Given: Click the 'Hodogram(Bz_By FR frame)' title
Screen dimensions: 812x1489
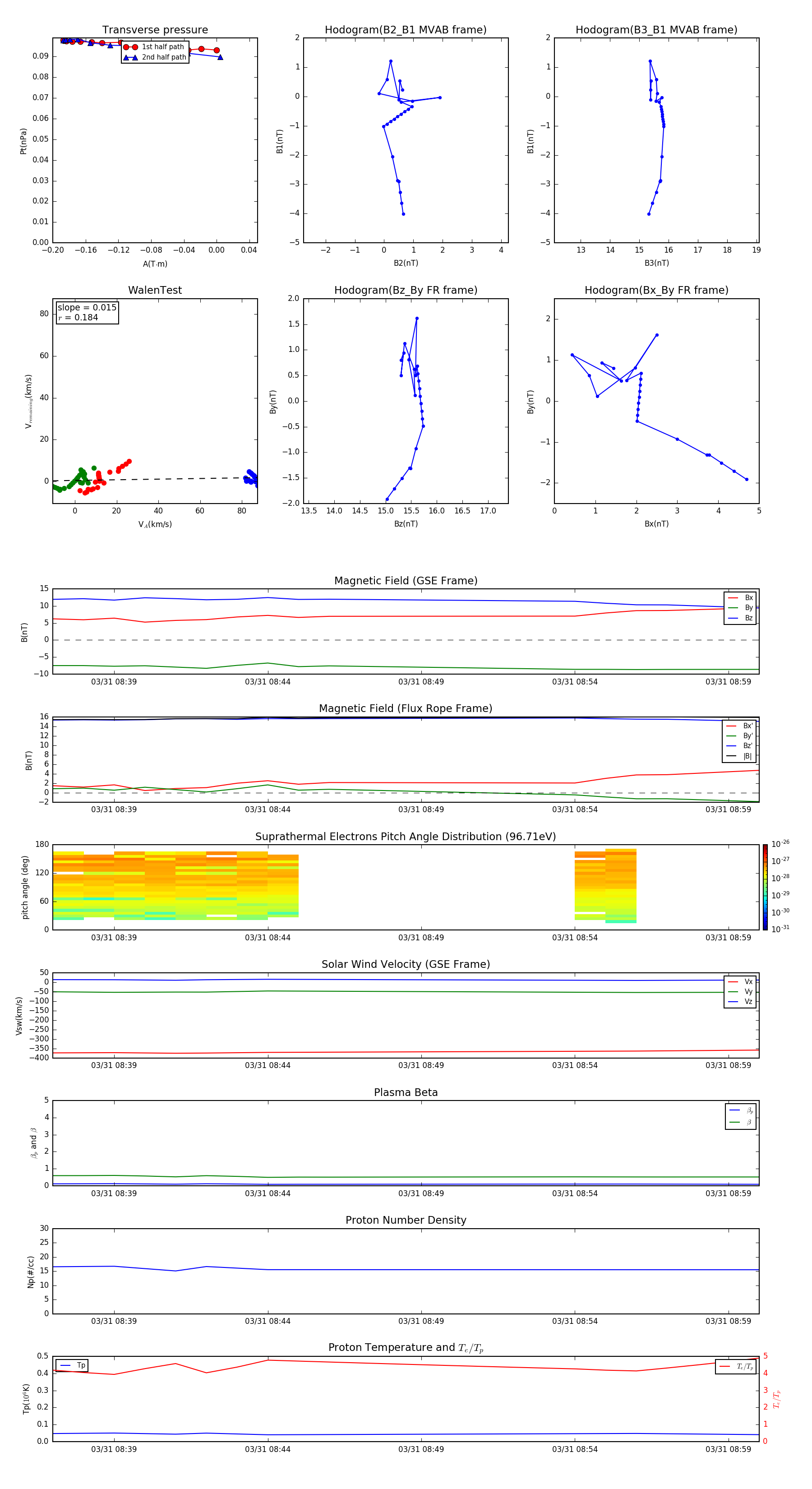Looking at the screenshot, I should (406, 290).
